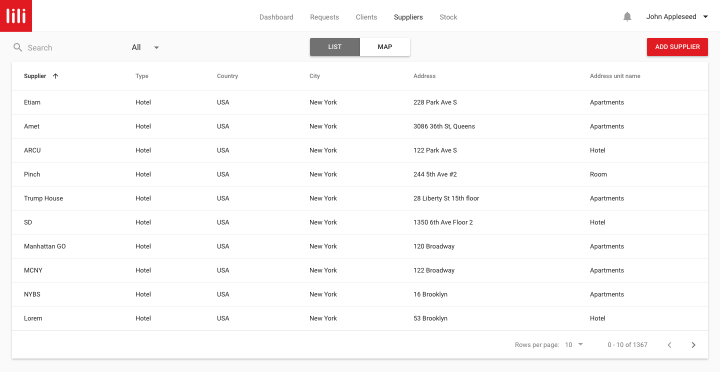720x372 pixels.
Task: Sort by Address unit name header
Action: 615,76
